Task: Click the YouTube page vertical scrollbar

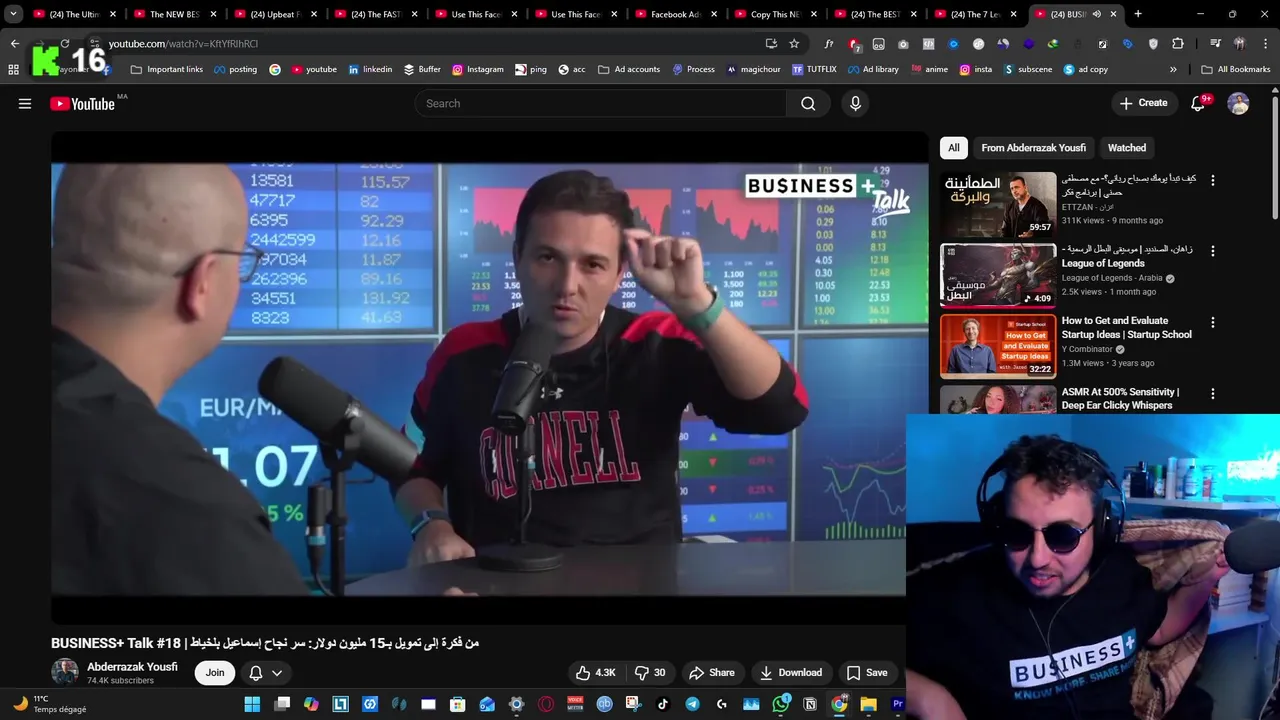Action: tap(1275, 155)
